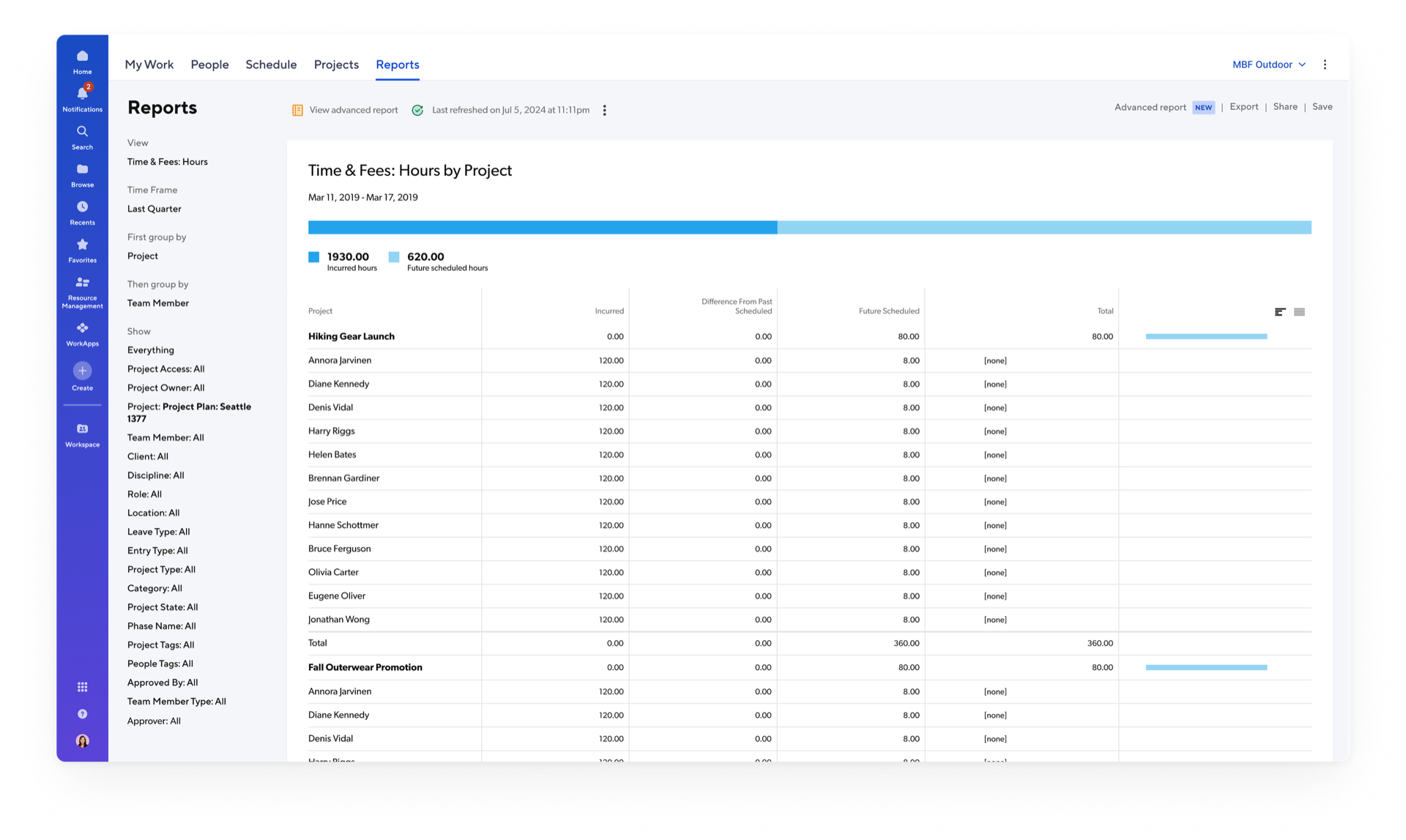The image size is (1406, 840).
Task: Click the Hiking Gear Launch total bar
Action: [x=1206, y=337]
